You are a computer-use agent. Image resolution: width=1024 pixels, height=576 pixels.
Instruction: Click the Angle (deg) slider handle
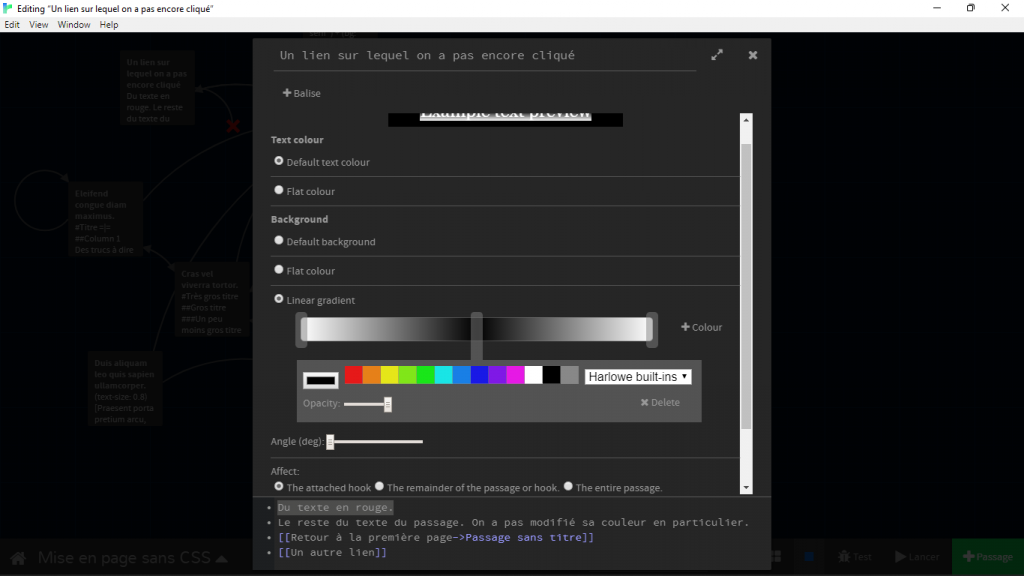click(330, 442)
